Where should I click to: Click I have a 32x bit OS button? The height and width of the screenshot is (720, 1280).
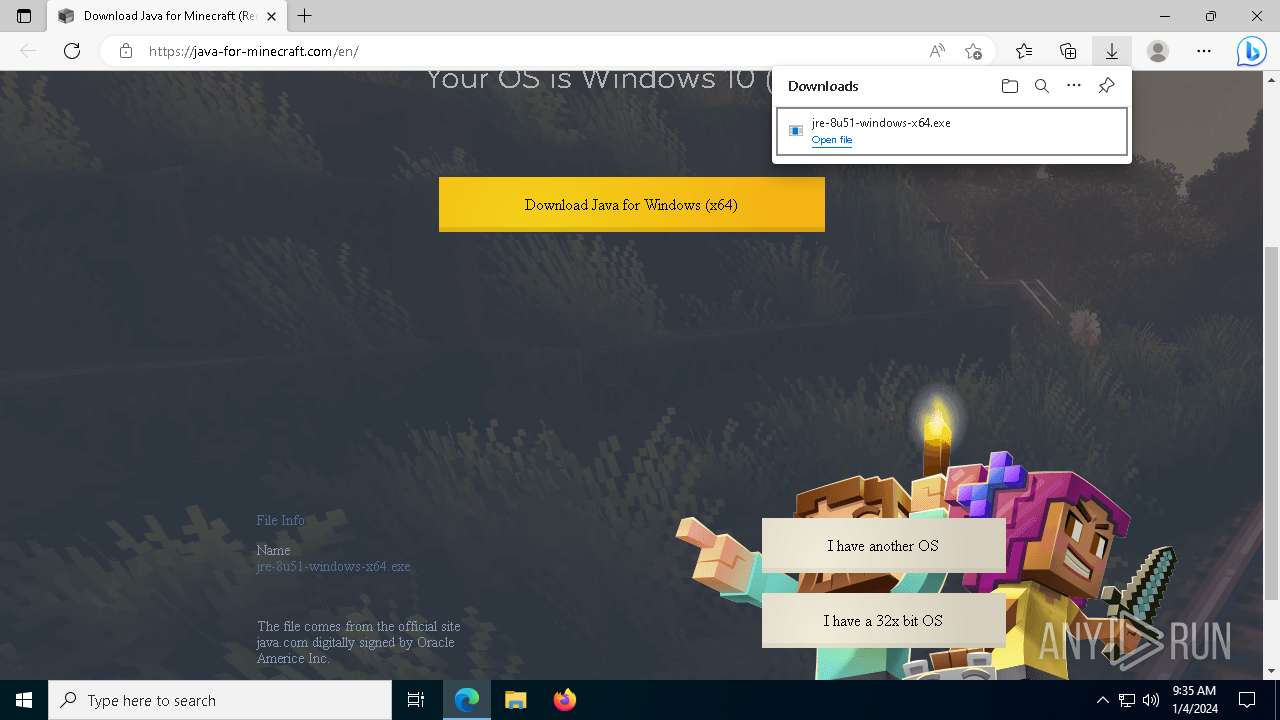883,621
